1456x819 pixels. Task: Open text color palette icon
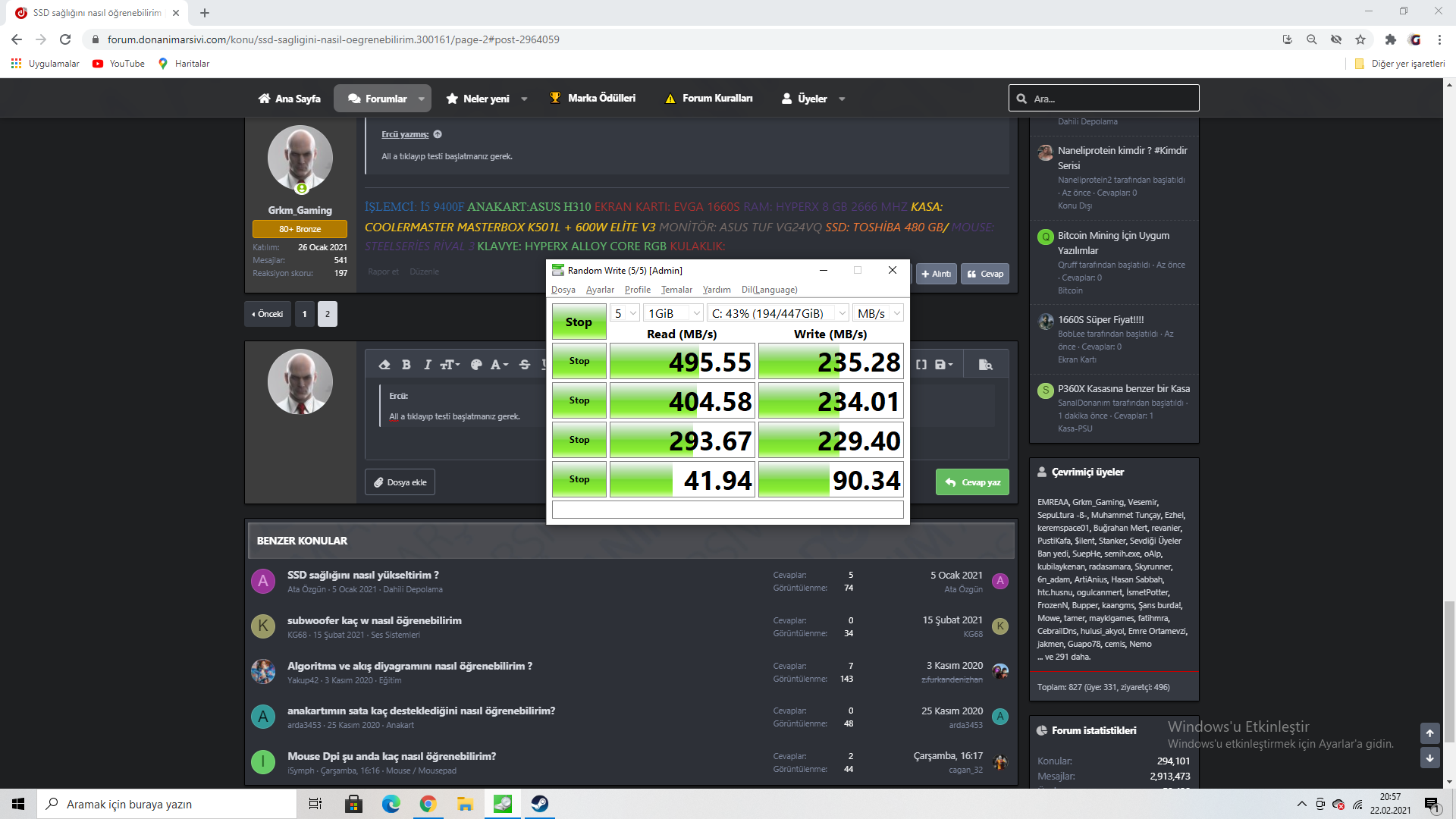pyautogui.click(x=476, y=365)
